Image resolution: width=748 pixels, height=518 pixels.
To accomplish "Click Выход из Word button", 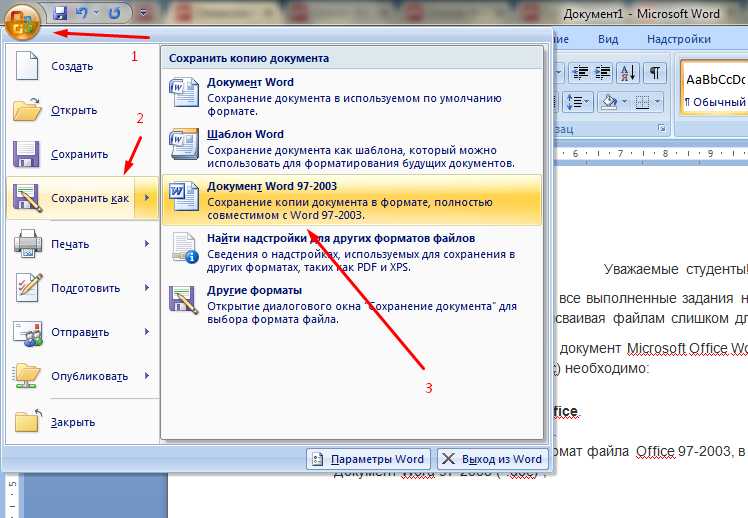I will click(x=492, y=459).
